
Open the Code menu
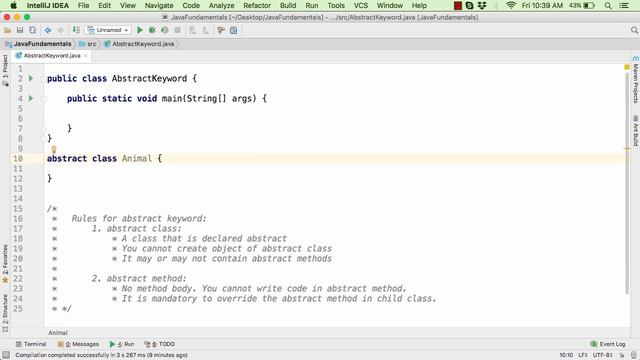point(191,5)
